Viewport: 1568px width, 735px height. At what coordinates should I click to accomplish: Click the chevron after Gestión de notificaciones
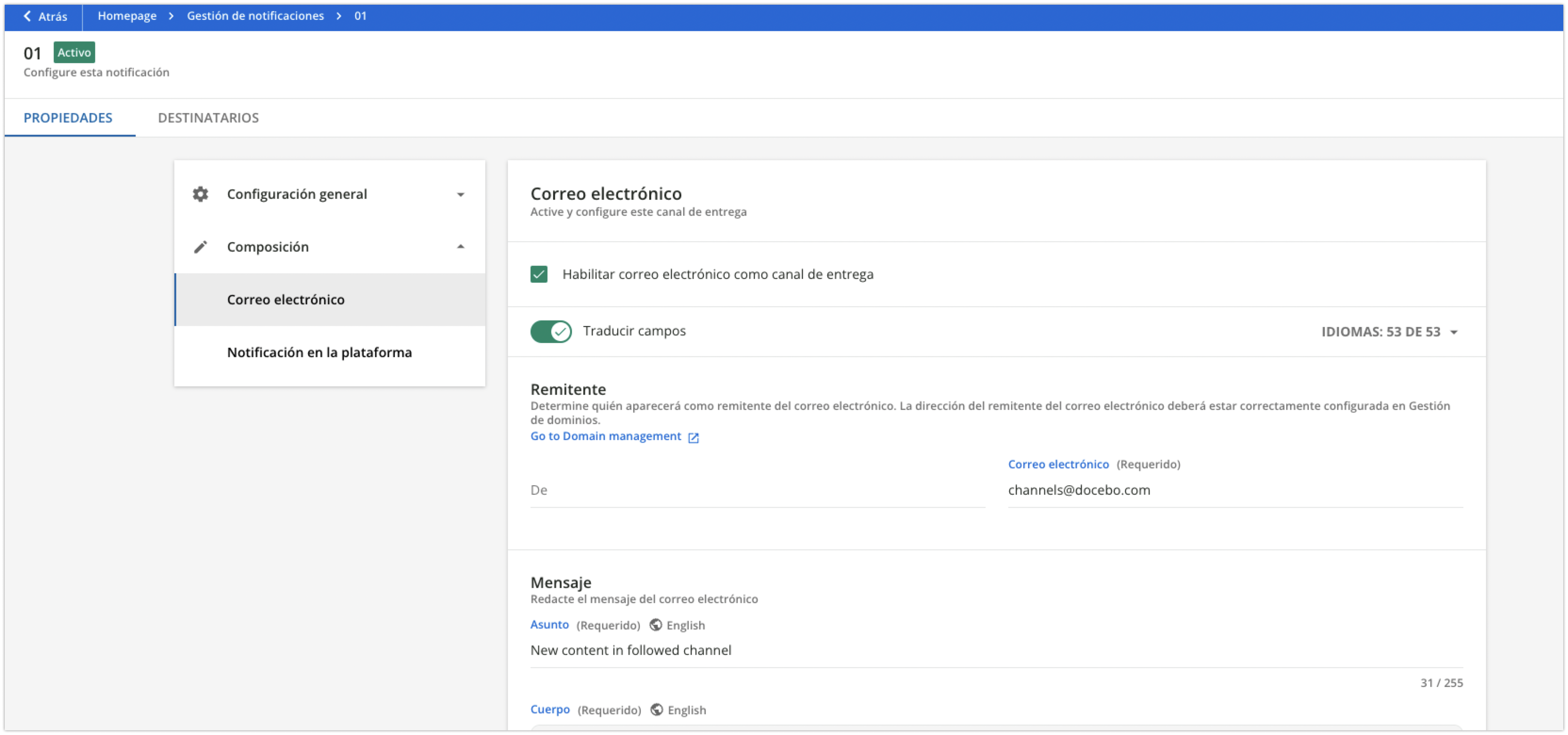(x=339, y=16)
